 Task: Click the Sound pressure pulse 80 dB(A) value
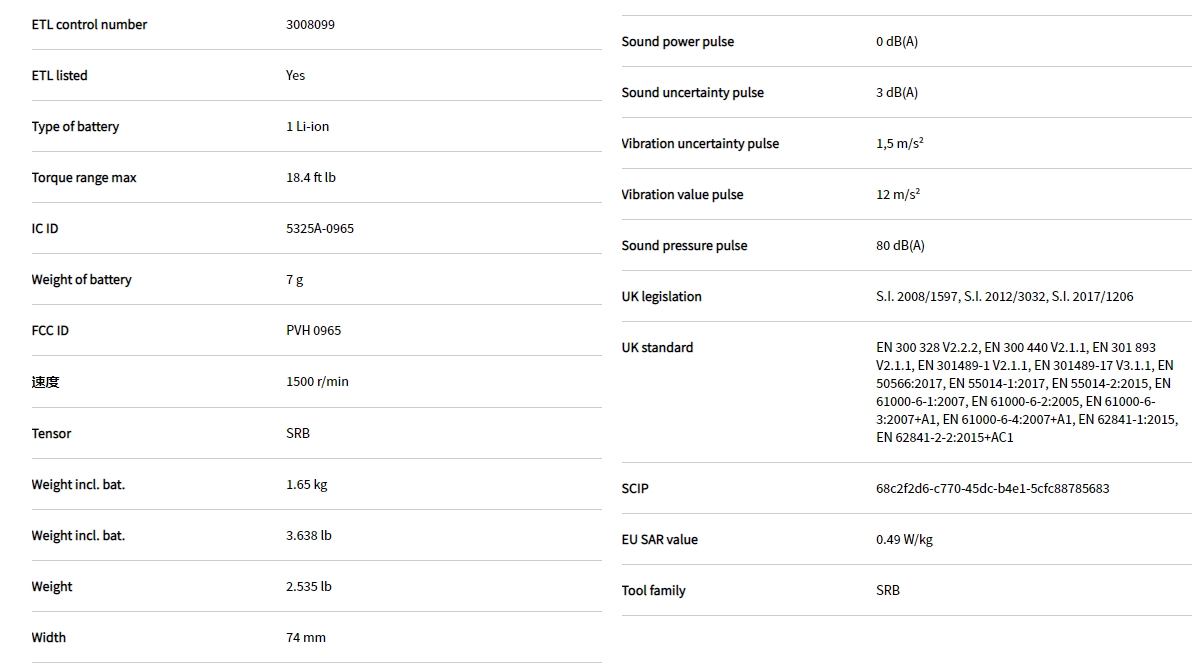[900, 246]
